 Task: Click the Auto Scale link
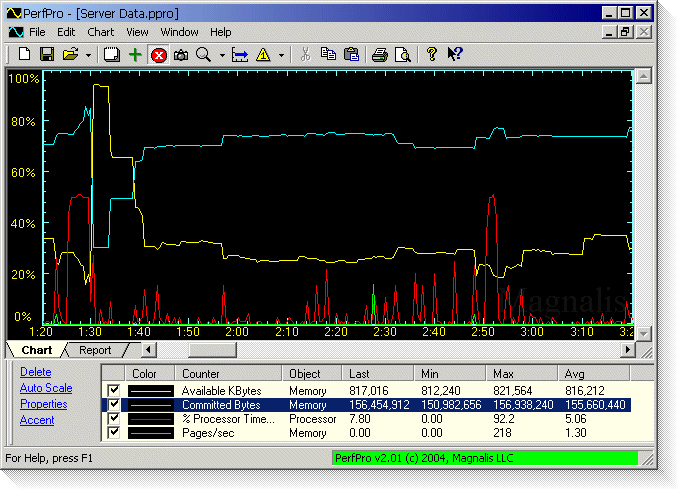point(46,388)
